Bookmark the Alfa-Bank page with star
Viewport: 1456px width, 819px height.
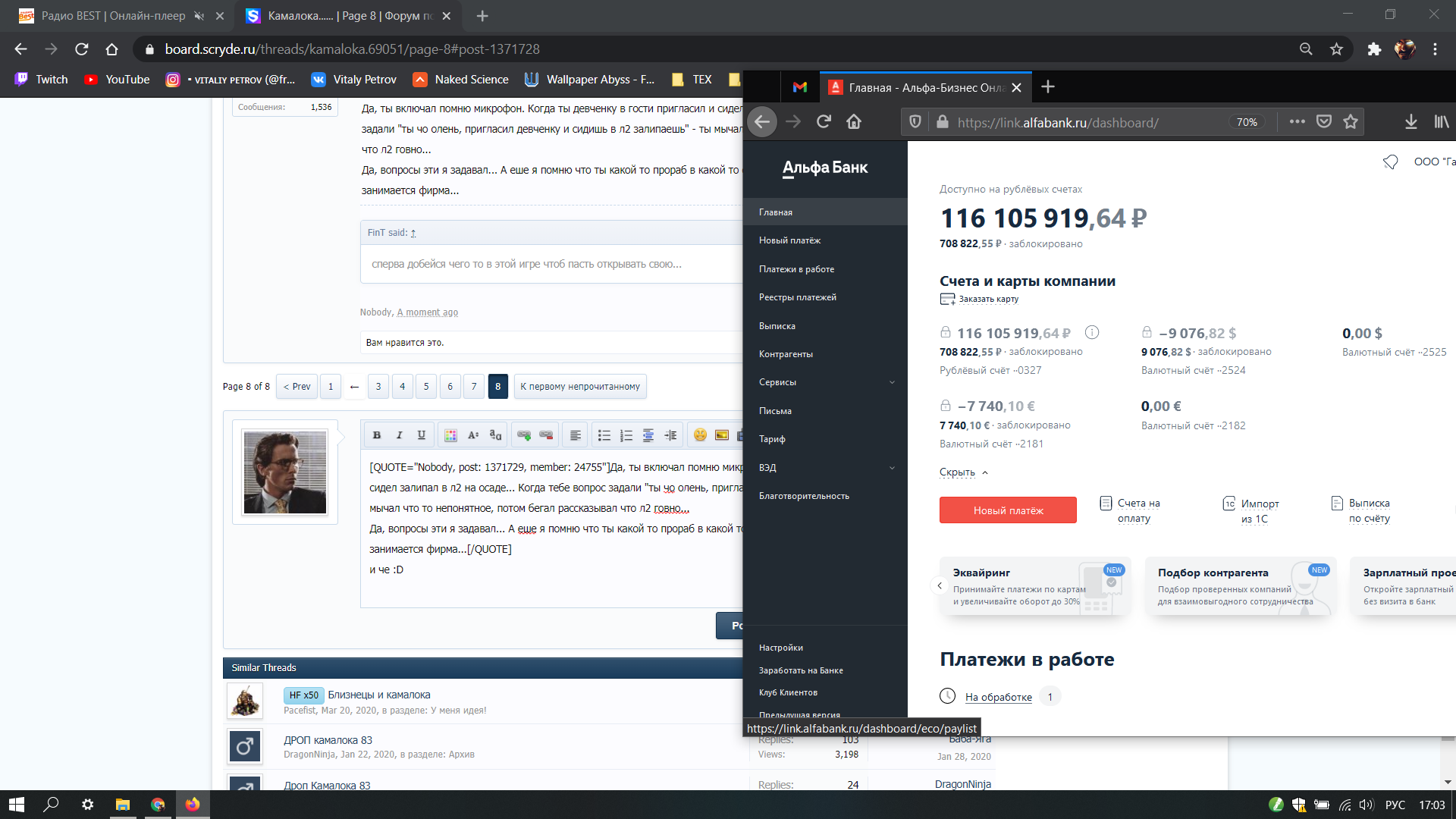1351,122
